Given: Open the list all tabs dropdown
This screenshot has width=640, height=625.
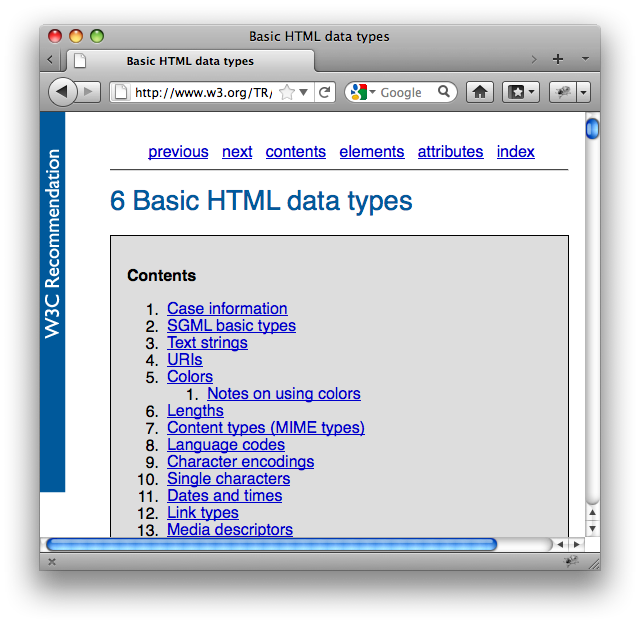Looking at the screenshot, I should click(585, 59).
